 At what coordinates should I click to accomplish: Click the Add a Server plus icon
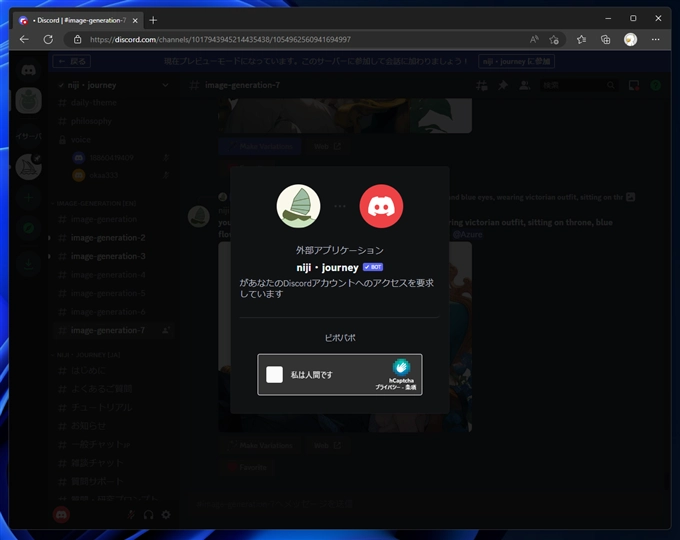(x=29, y=198)
